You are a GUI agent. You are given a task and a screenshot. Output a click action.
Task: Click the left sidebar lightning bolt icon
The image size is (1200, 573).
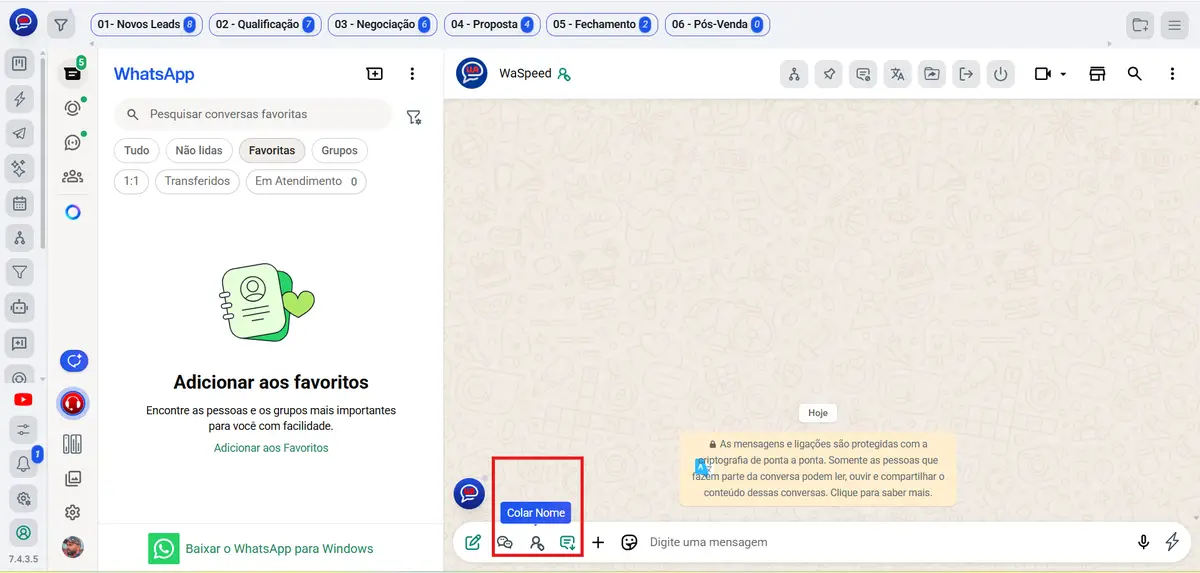(x=19, y=99)
